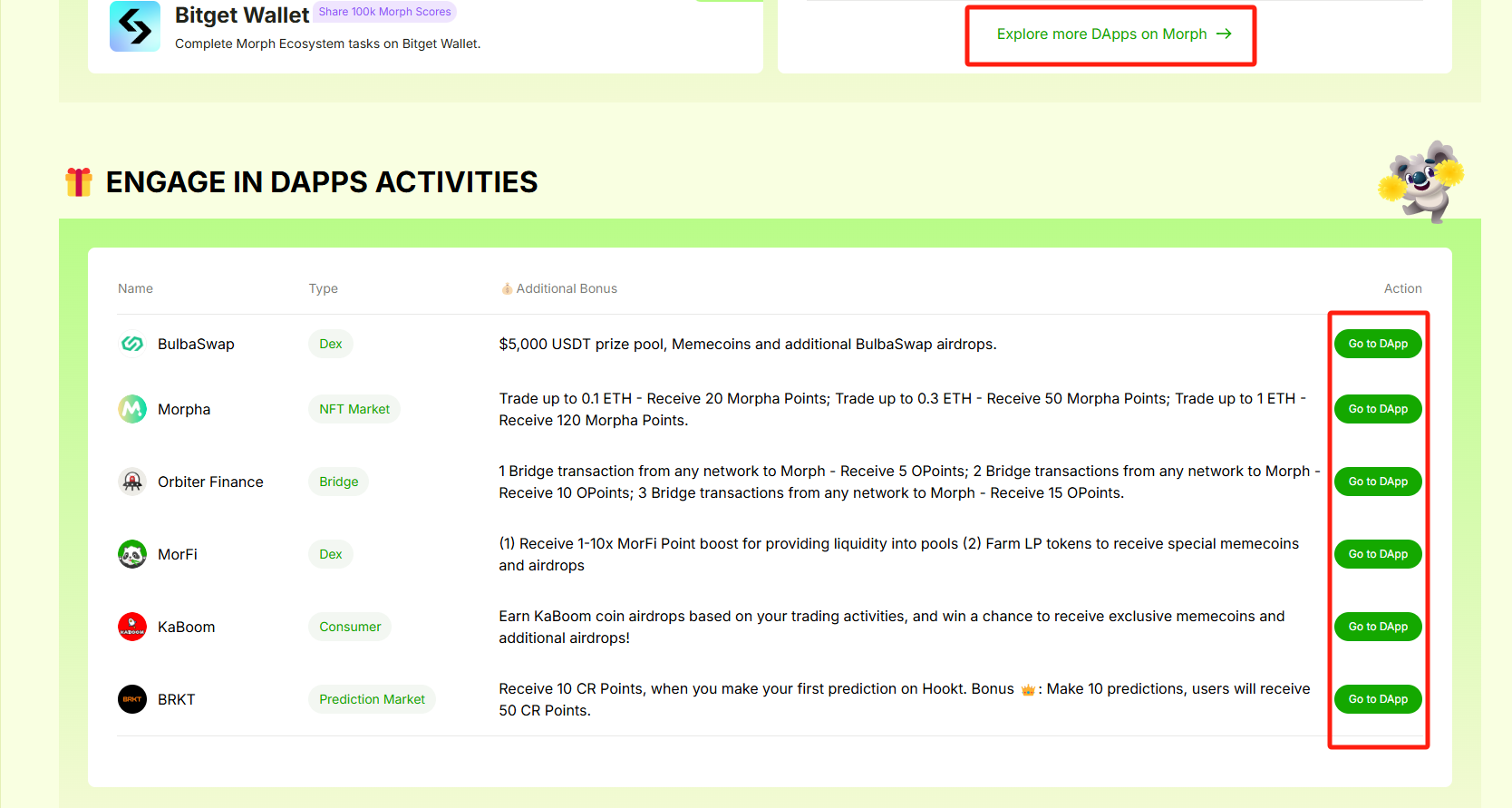This screenshot has width=1512, height=808.
Task: Select the NFT Market type tag
Action: tap(354, 409)
